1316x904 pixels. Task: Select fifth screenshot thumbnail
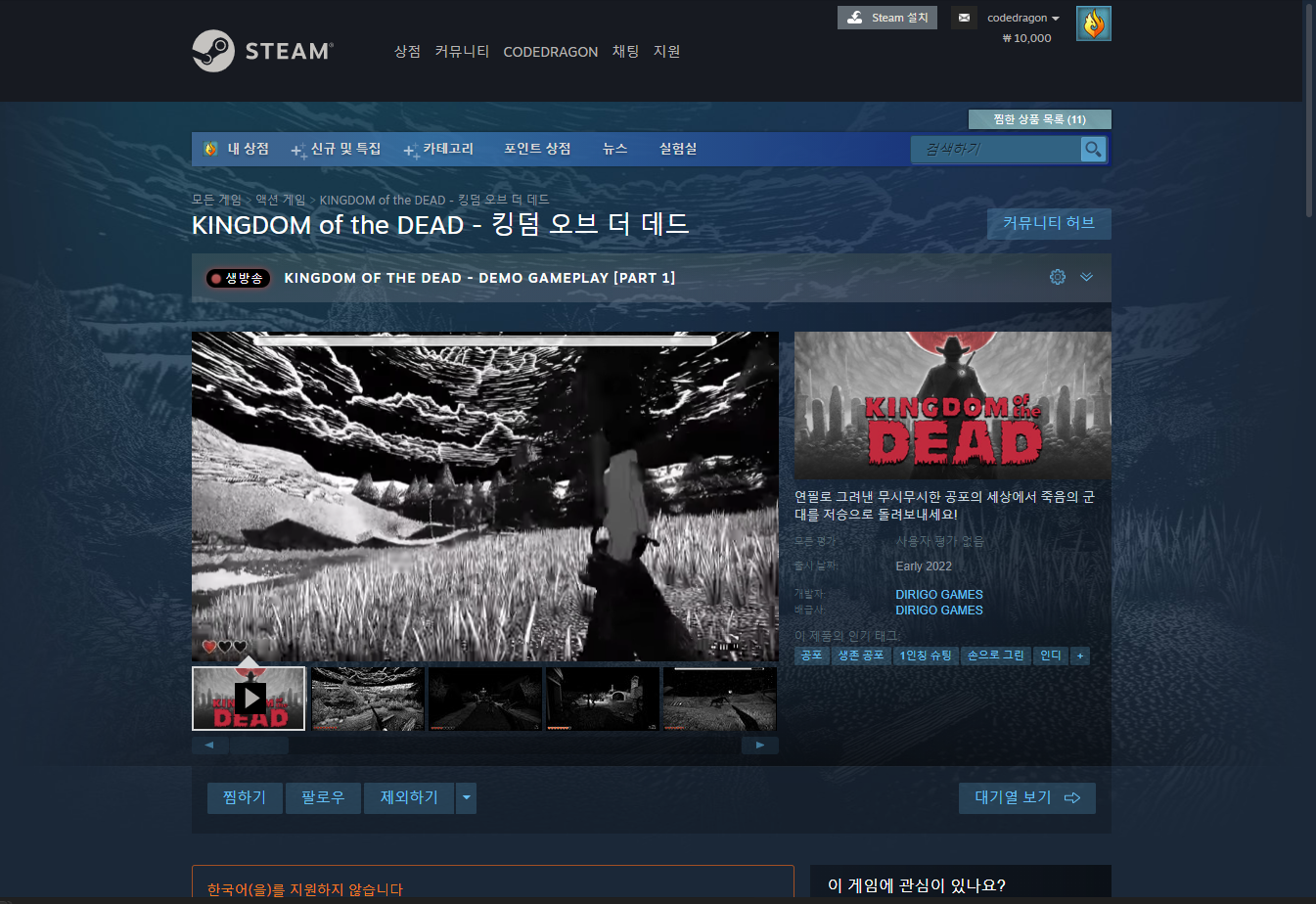[x=719, y=699]
